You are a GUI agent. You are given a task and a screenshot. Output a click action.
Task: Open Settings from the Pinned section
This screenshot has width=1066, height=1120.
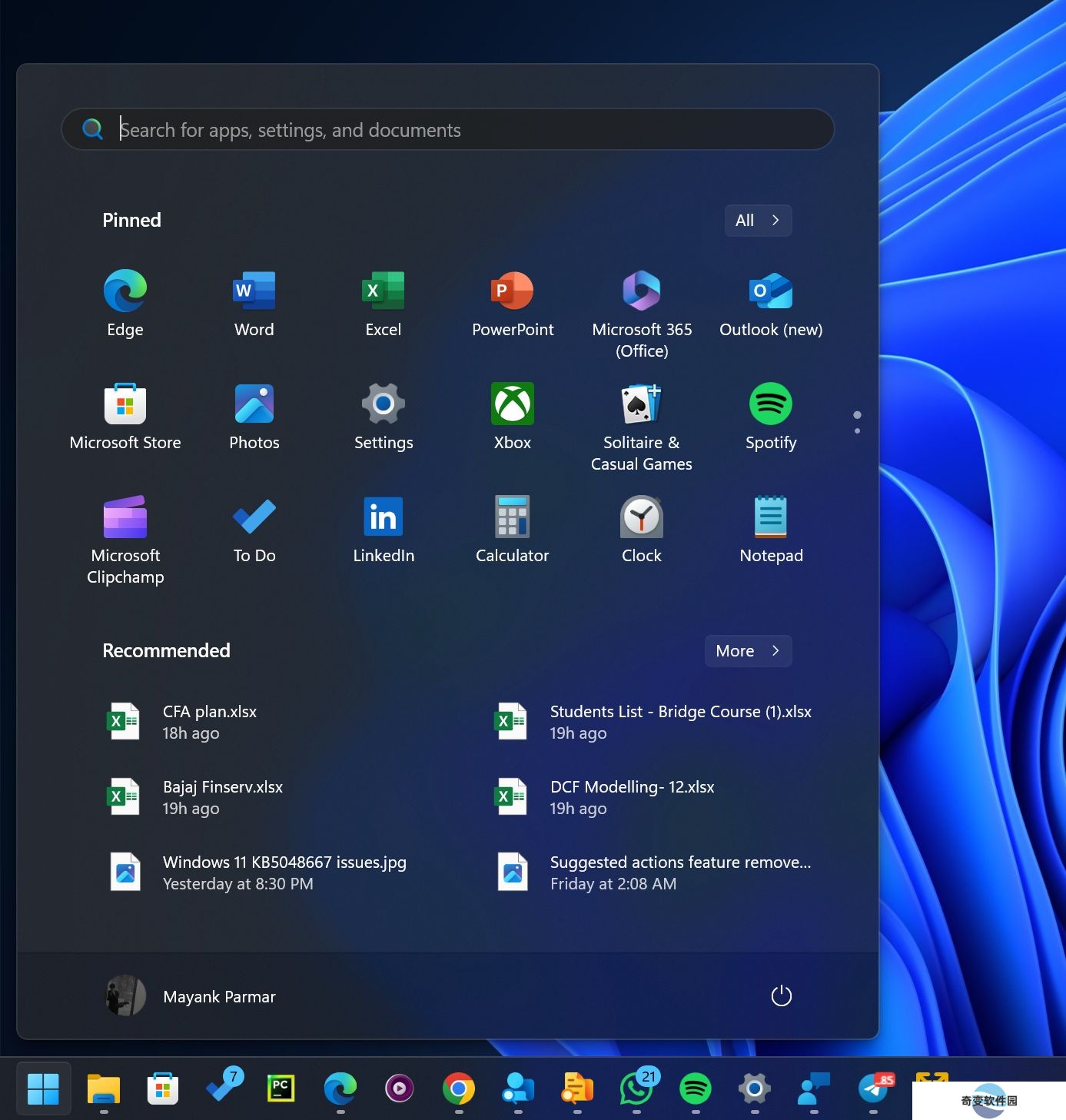point(384,417)
